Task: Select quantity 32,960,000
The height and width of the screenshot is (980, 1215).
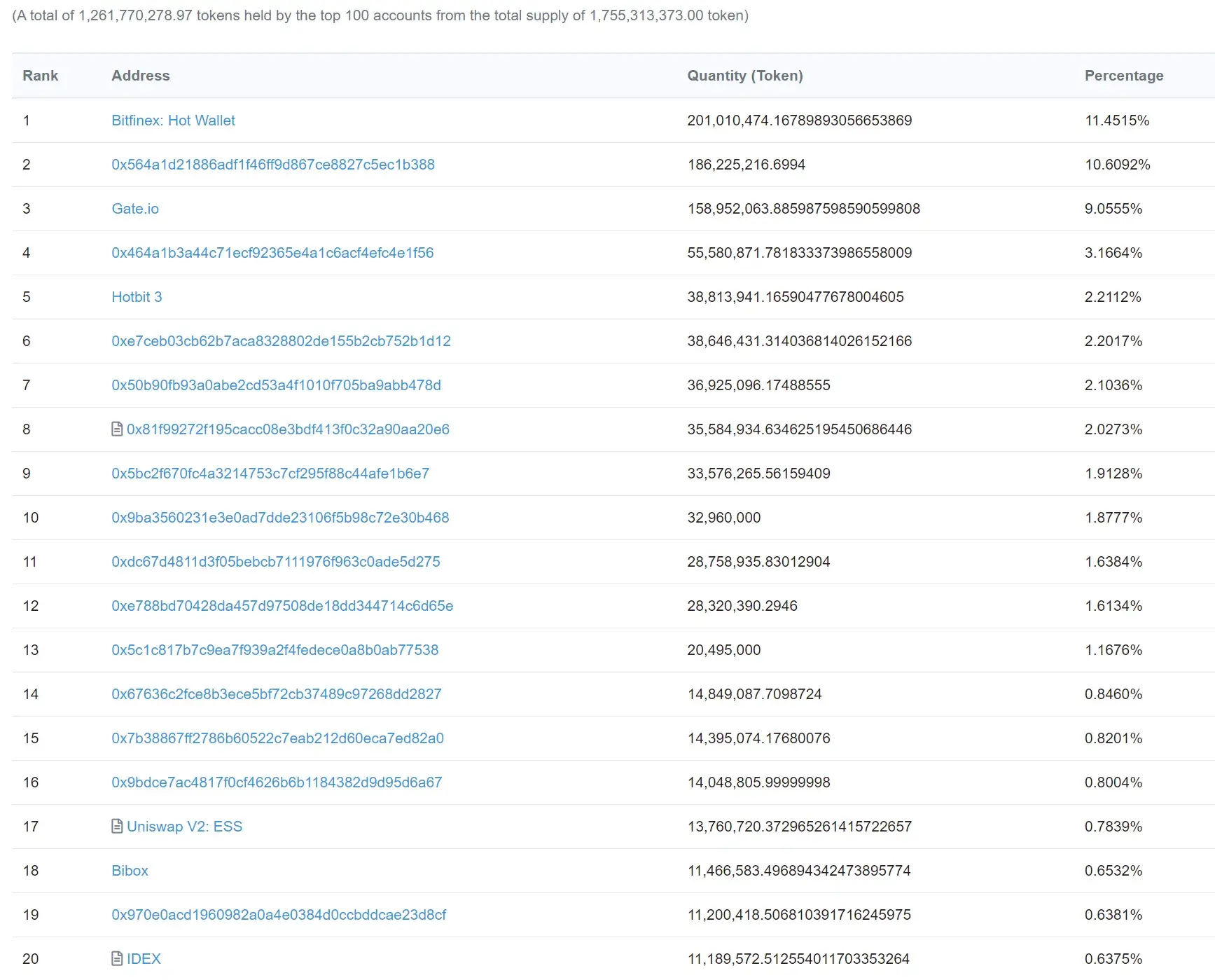Action: point(724,518)
